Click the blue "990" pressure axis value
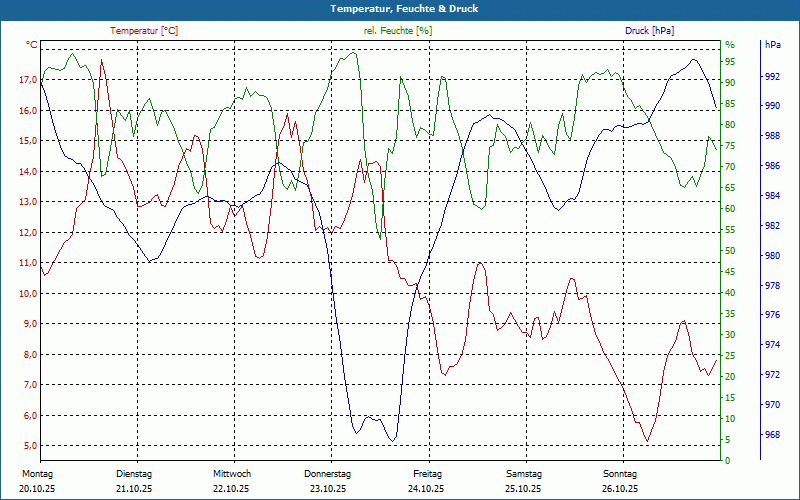 (772, 106)
